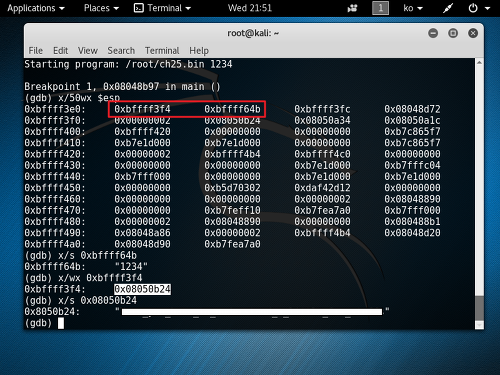Click the Wed 21:51 clock
This screenshot has height=375, width=500.
[x=250, y=8]
